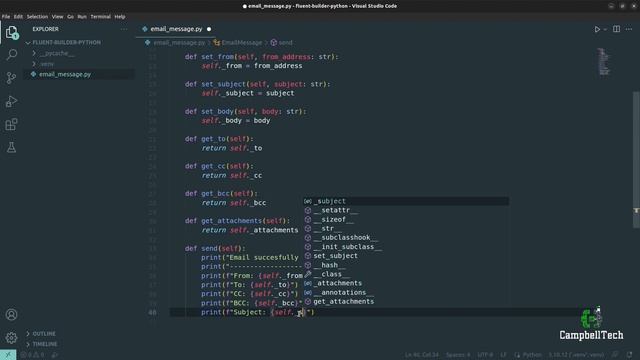Viewport: 640px width, 360px height.
Task: Open the Edit menu
Action: point(18,17)
